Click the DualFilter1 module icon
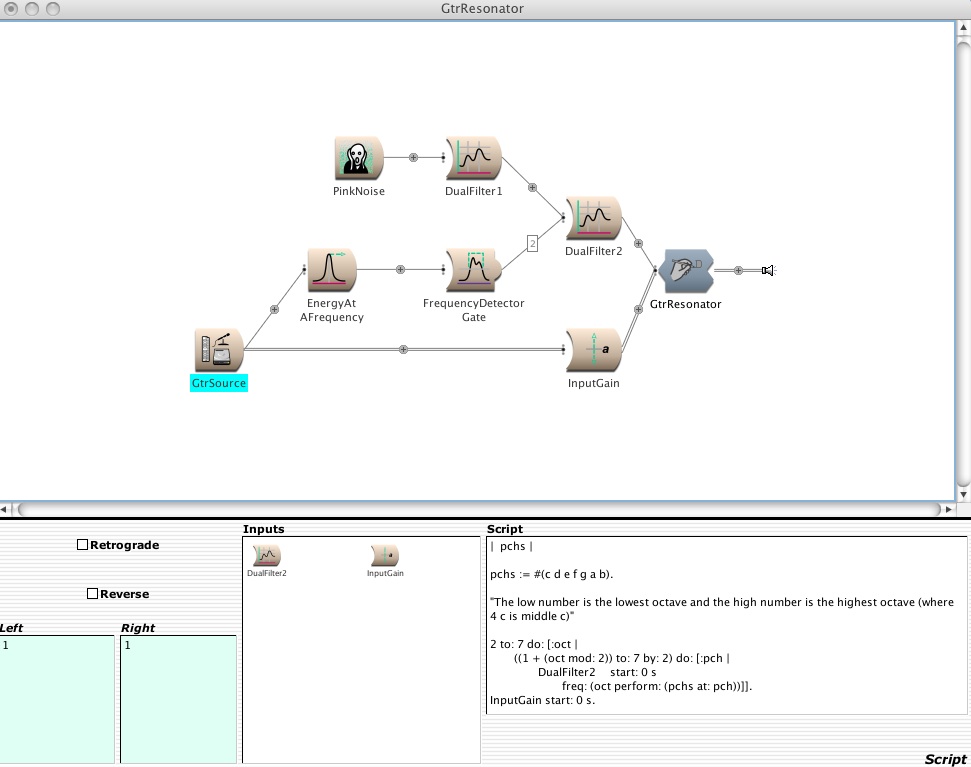 click(x=473, y=159)
